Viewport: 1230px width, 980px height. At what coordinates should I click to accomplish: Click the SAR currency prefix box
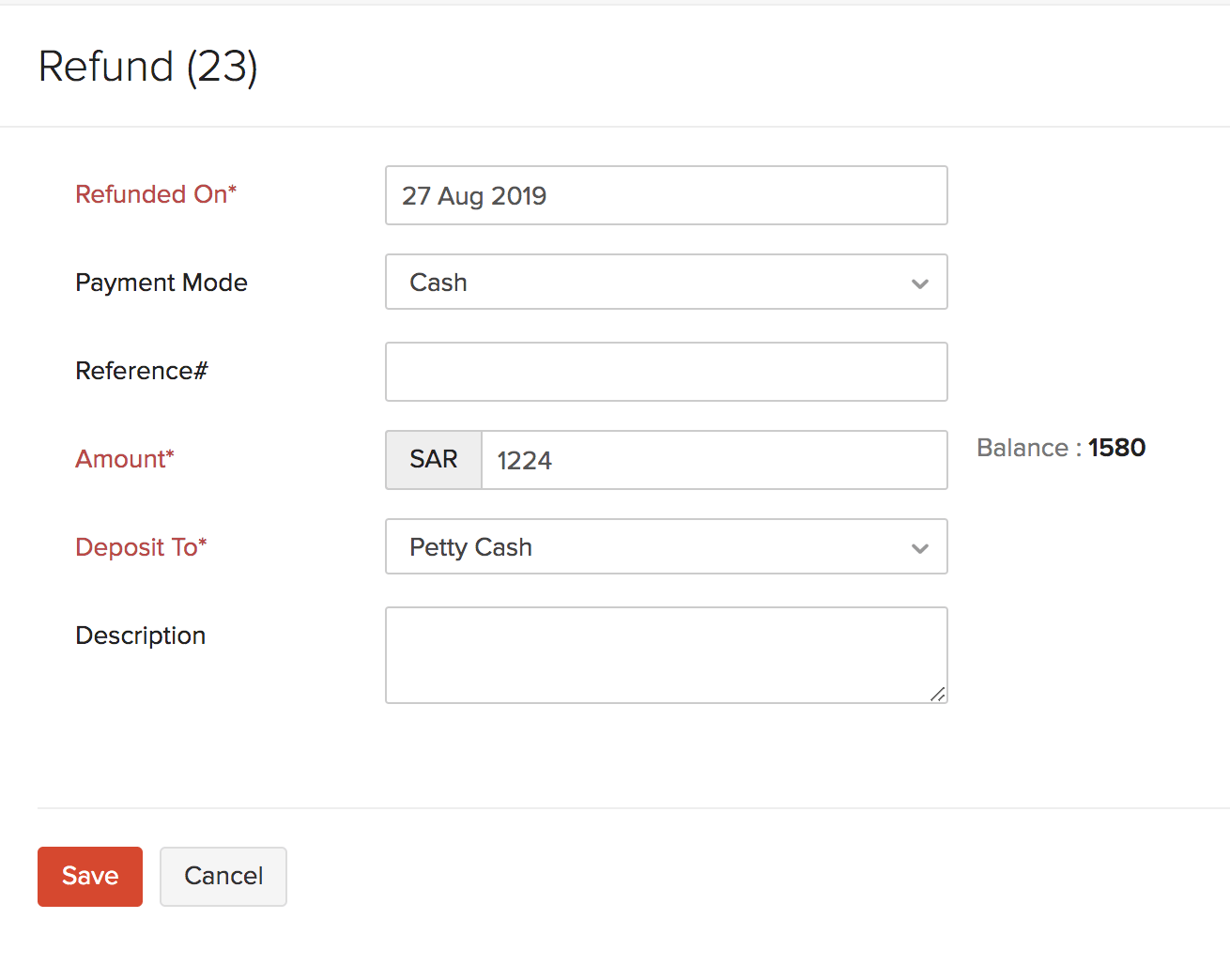pos(434,460)
